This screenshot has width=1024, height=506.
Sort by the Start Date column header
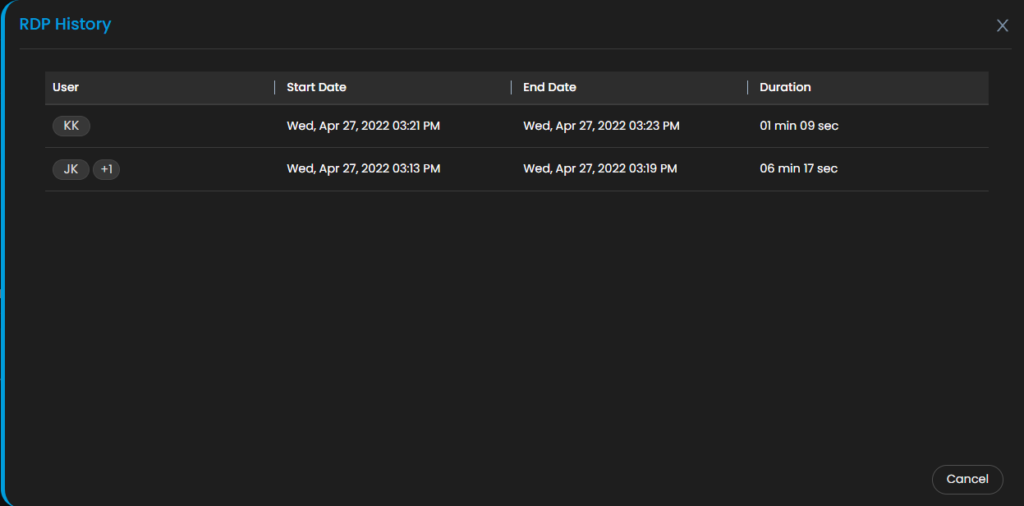point(316,87)
